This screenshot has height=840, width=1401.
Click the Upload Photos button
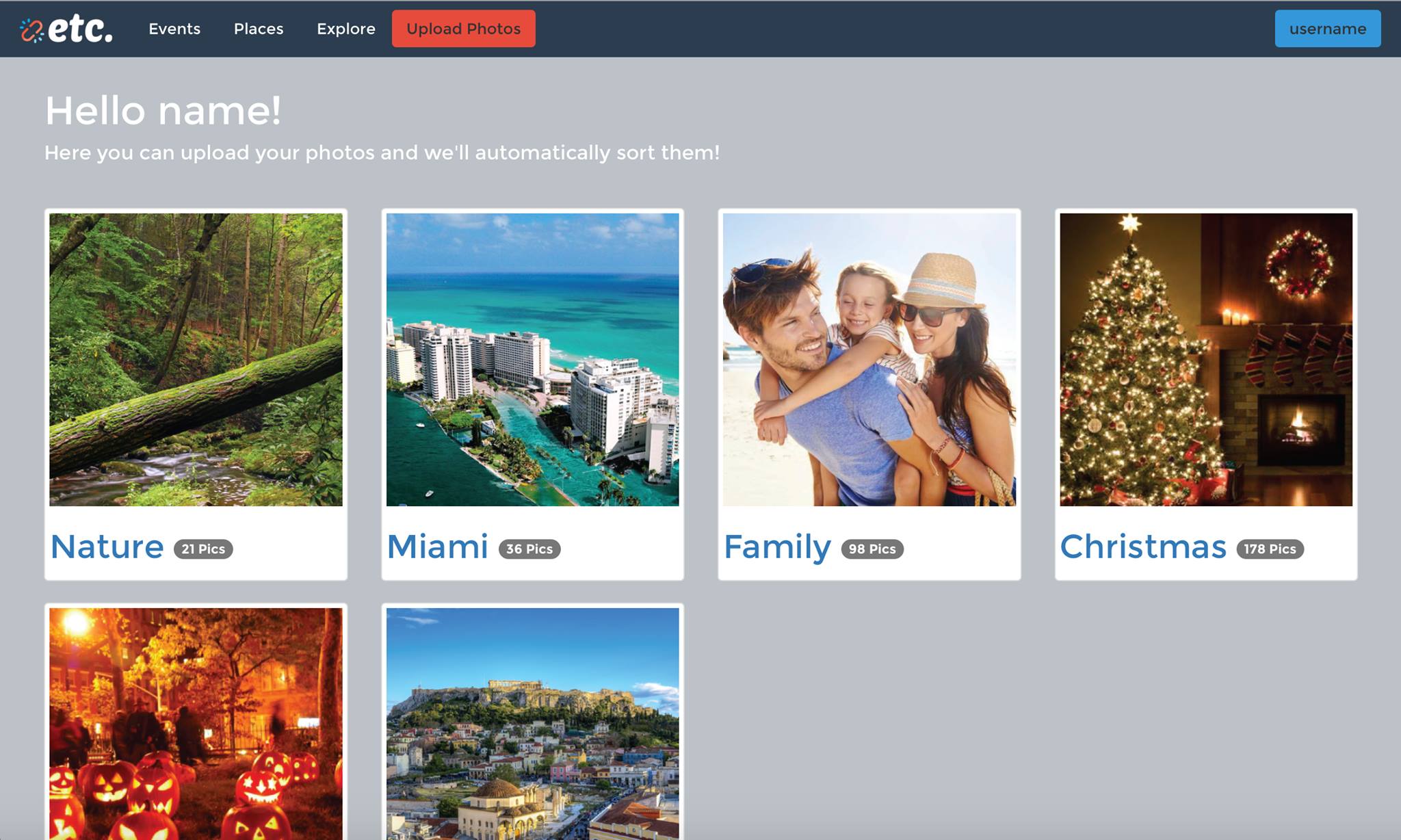(x=464, y=29)
